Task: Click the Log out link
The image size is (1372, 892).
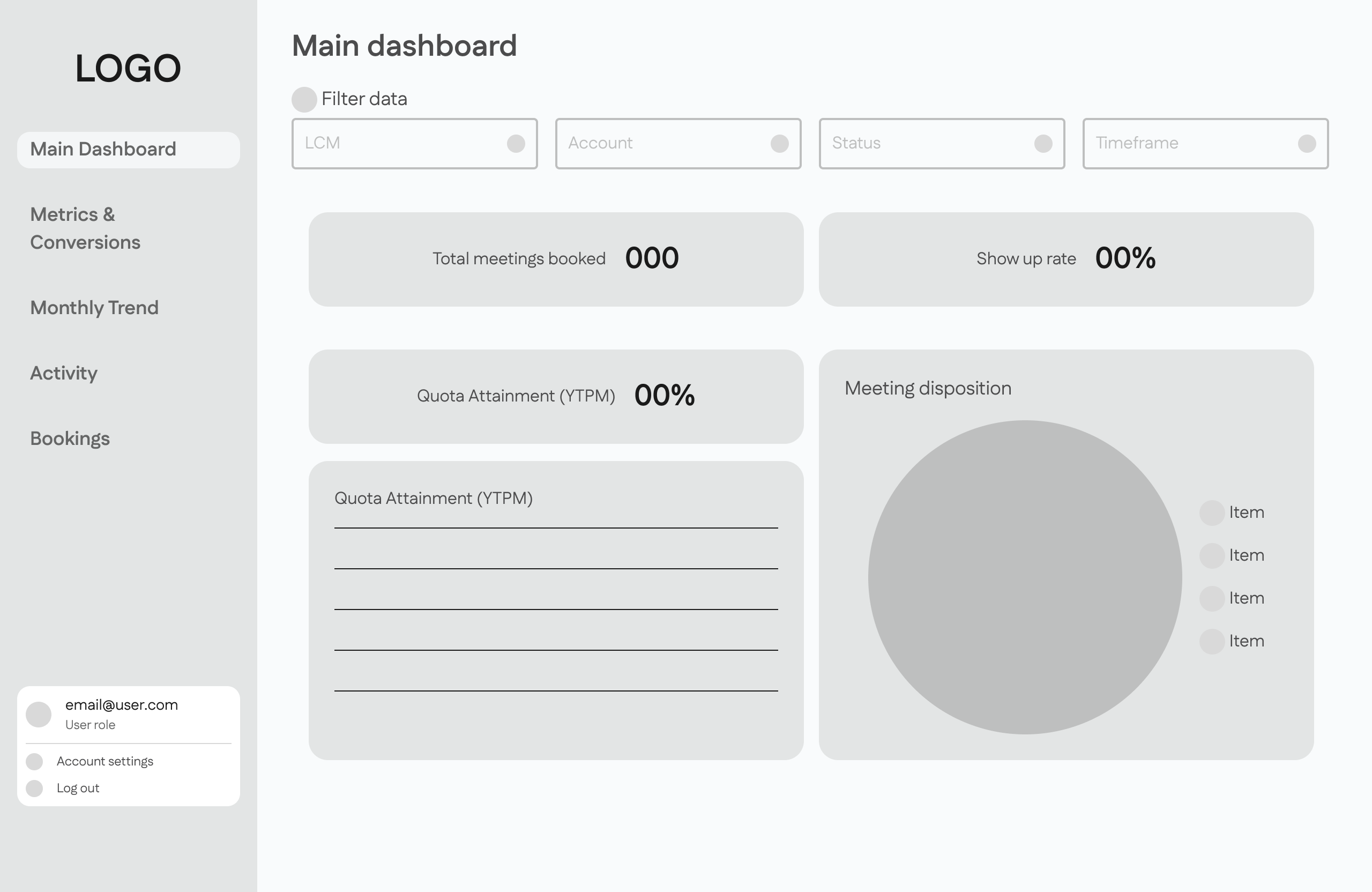Action: click(78, 788)
